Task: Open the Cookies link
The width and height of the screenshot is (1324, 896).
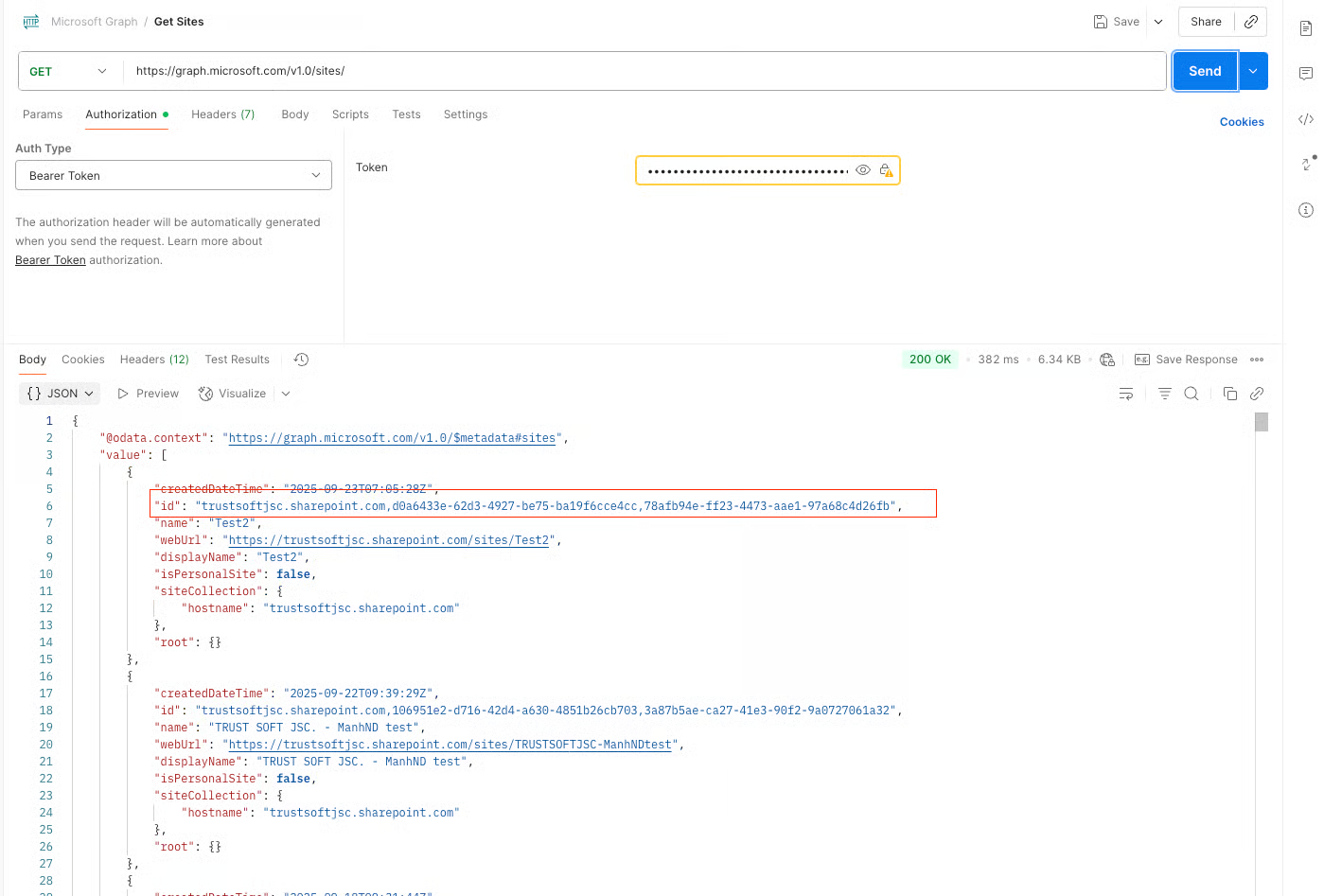Action: coord(1241,122)
